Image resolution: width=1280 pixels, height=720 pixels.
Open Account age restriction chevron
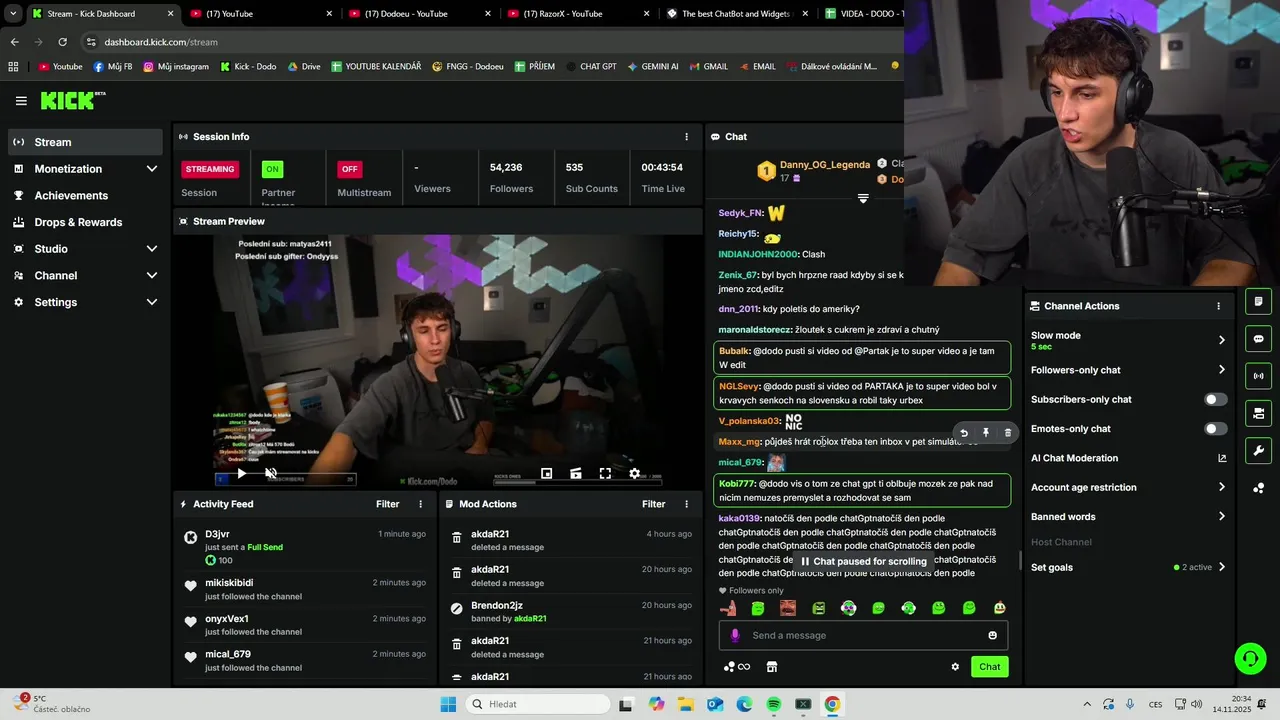(1222, 487)
